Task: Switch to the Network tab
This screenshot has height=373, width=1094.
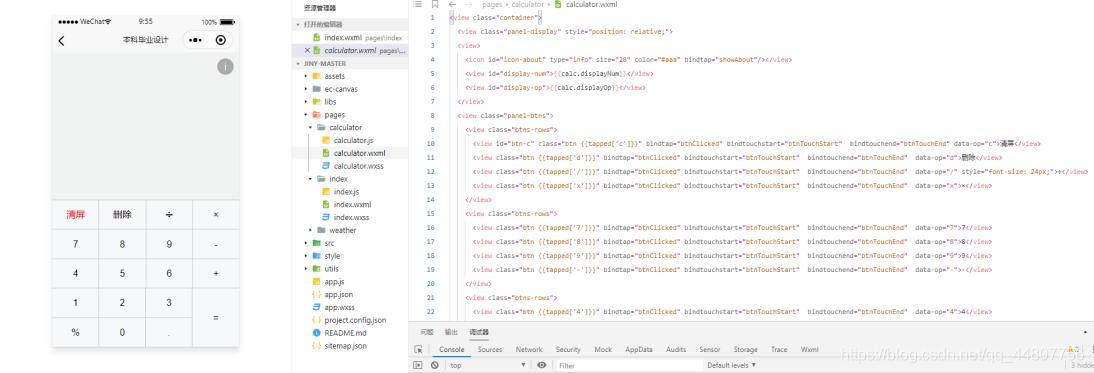Action: (529, 349)
